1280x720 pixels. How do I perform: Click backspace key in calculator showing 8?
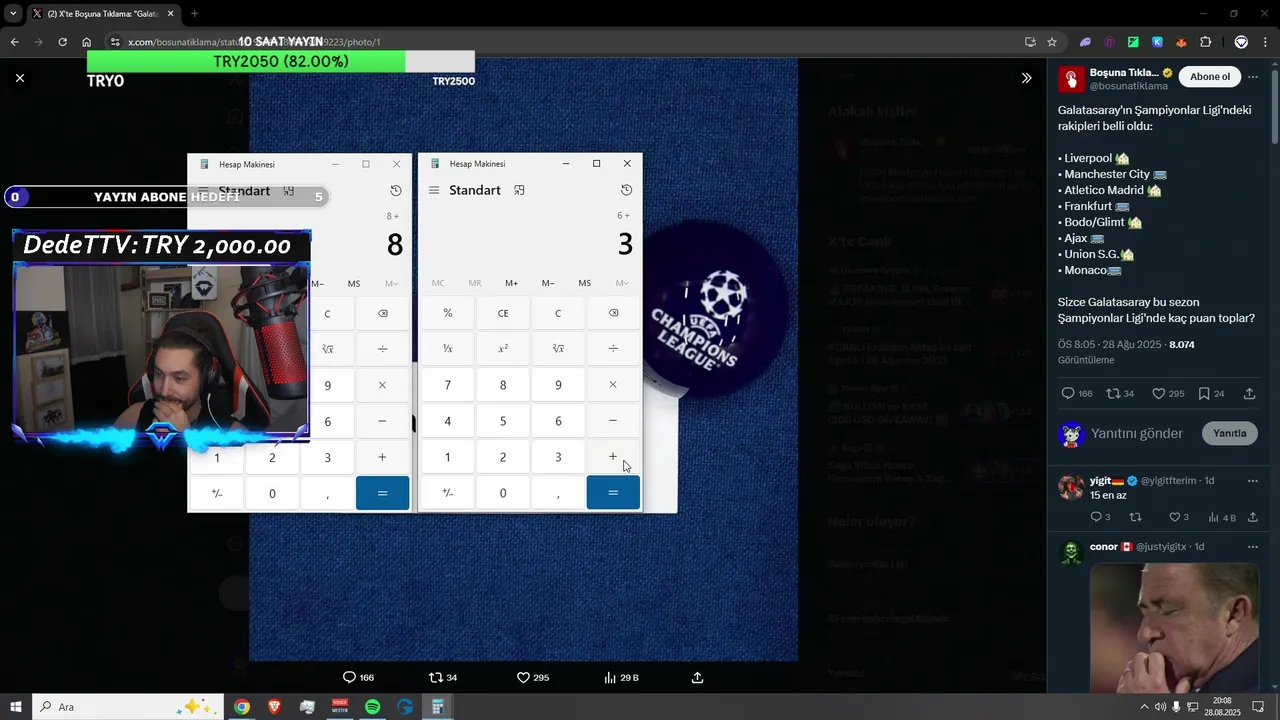coord(382,313)
